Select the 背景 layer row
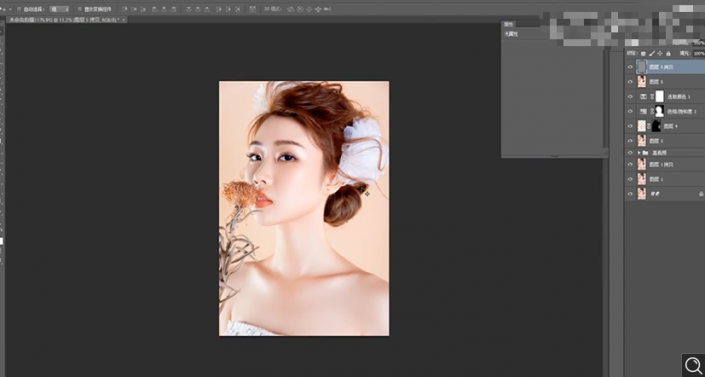The image size is (705, 377). click(x=665, y=194)
